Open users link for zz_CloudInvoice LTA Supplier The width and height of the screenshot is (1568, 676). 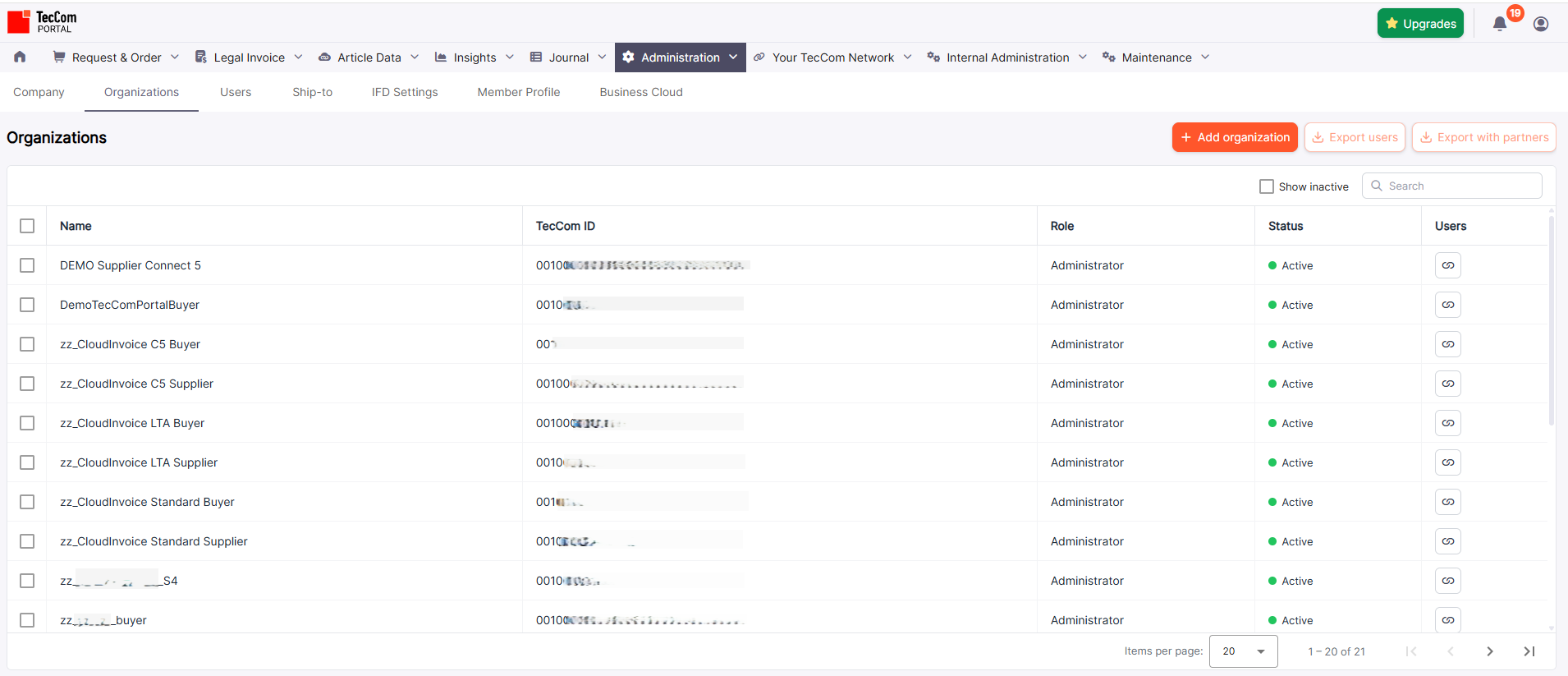(1448, 462)
